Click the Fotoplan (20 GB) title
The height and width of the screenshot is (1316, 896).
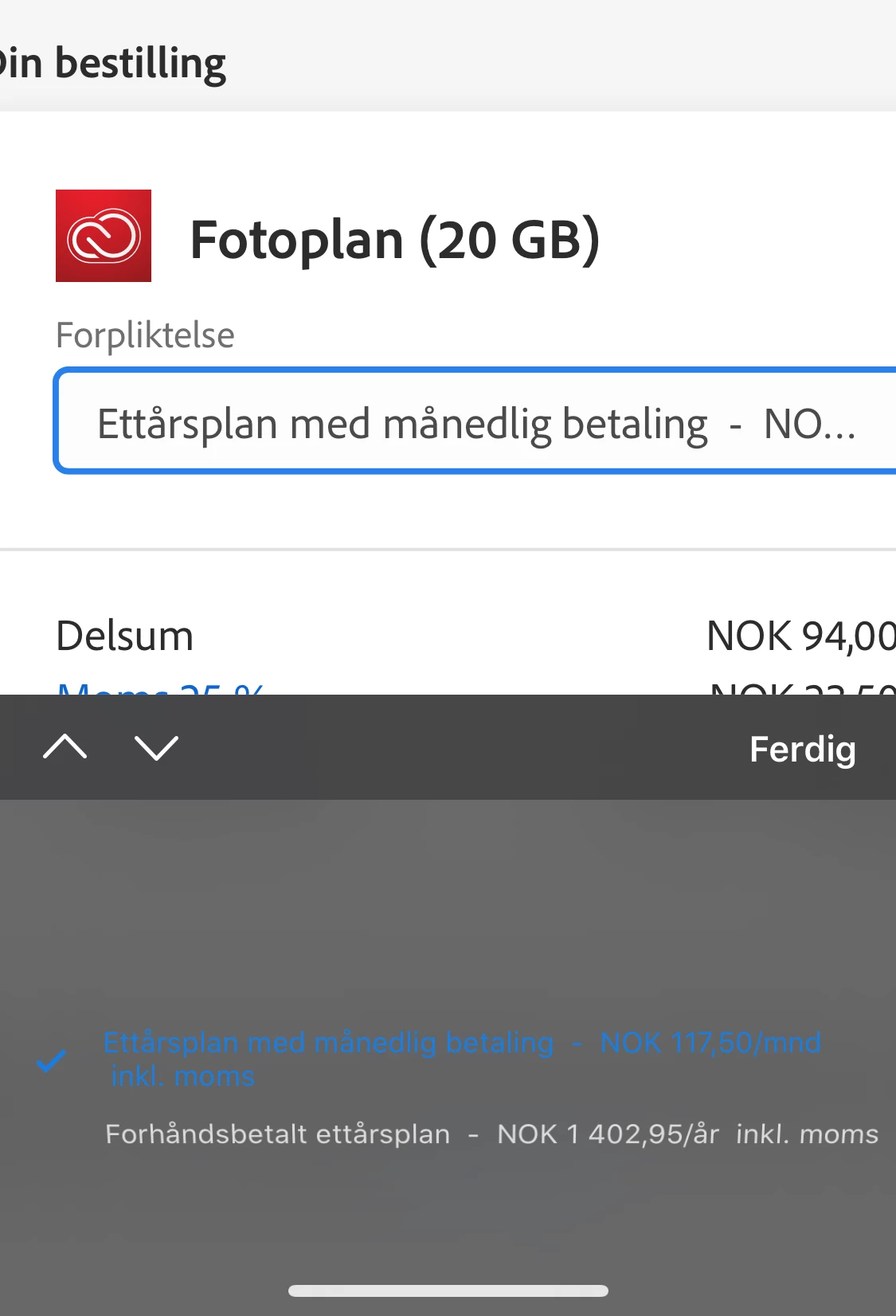click(395, 240)
